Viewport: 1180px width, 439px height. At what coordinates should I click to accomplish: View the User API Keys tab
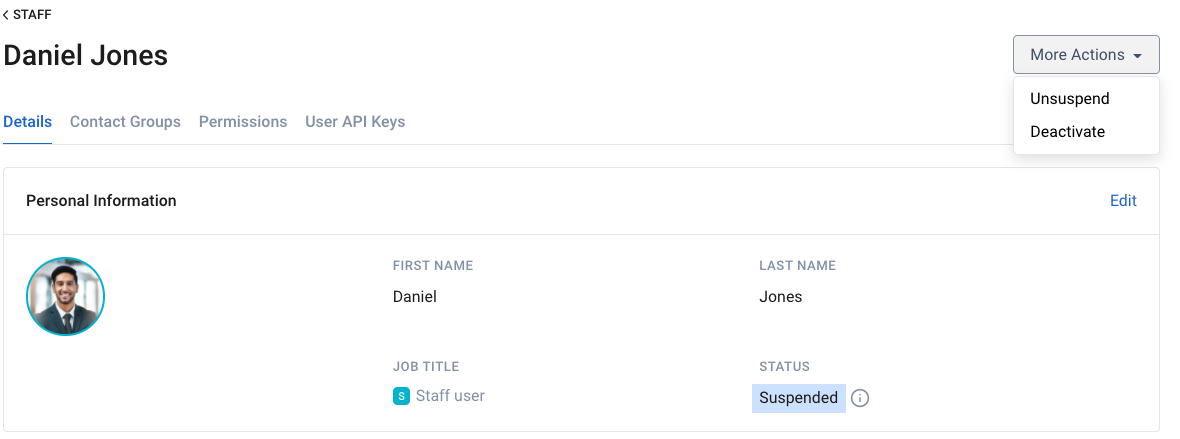point(355,121)
